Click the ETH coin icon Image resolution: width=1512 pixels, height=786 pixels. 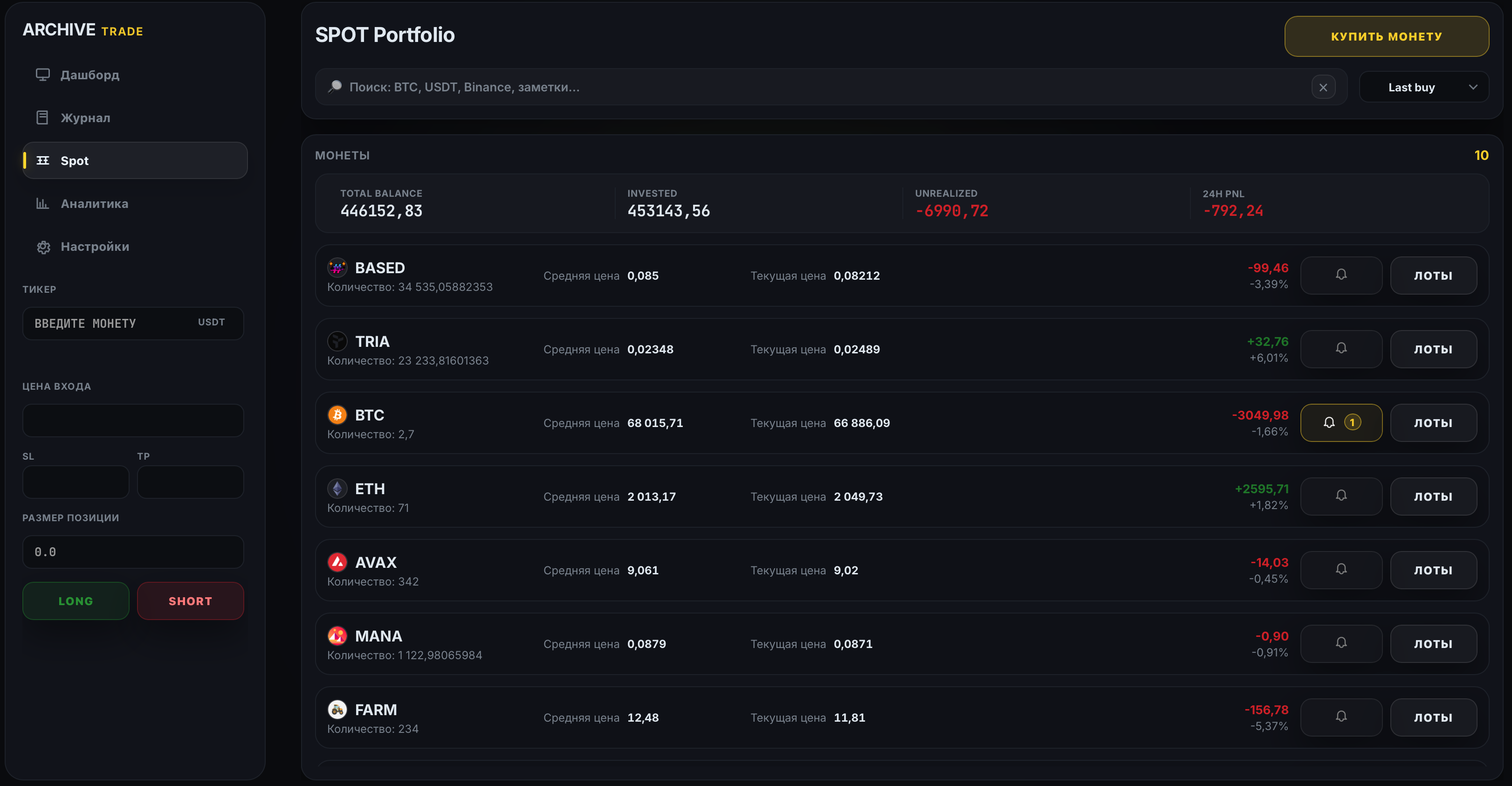[337, 489]
